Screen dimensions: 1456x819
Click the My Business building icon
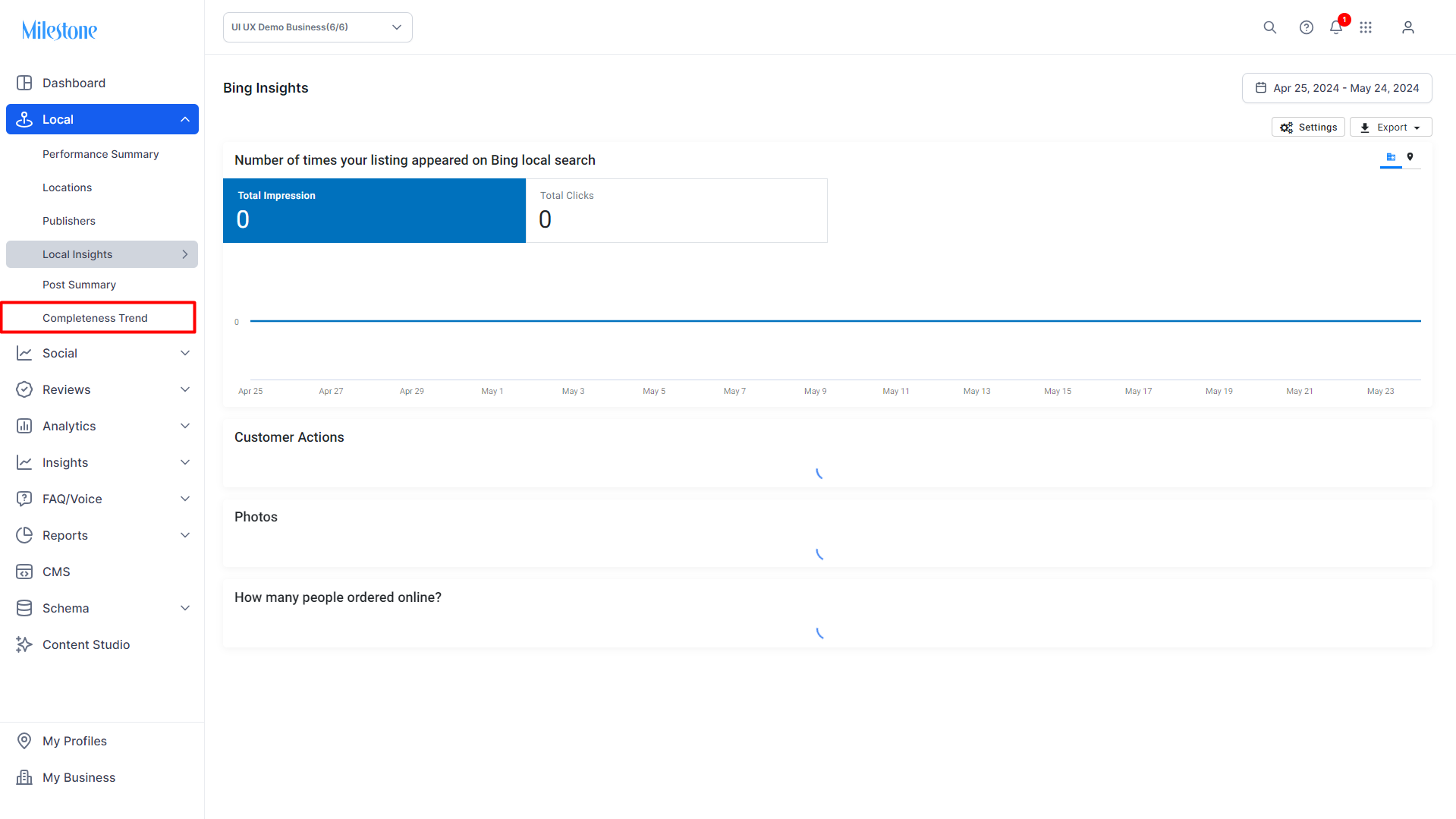click(24, 777)
